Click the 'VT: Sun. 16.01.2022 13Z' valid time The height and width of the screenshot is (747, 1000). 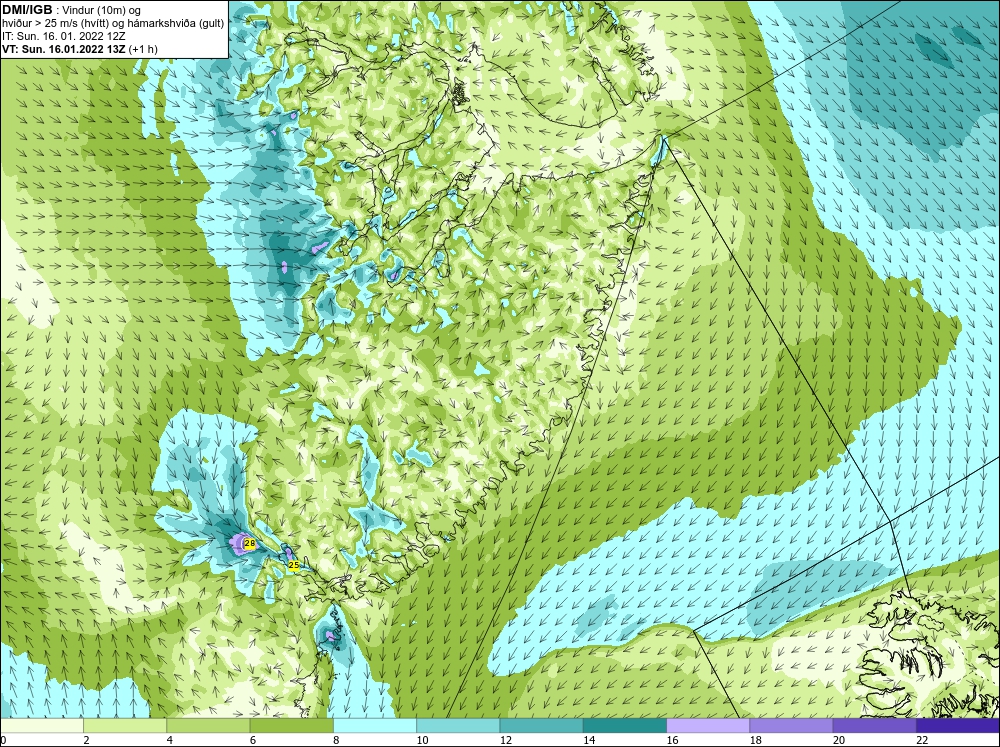pos(66,48)
